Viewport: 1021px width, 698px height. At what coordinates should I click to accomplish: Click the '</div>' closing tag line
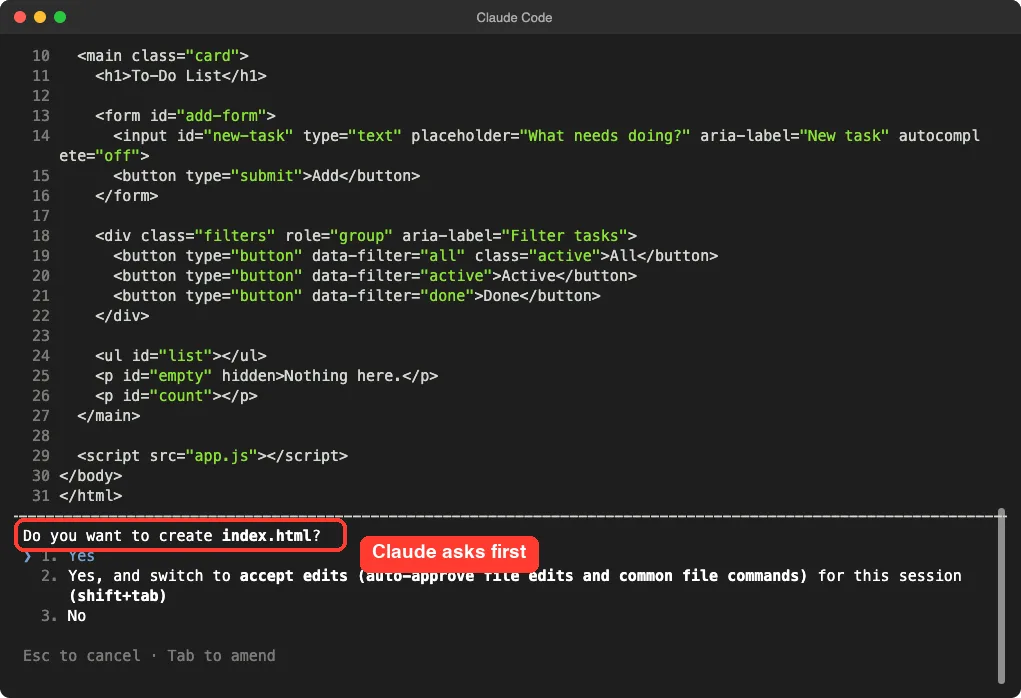pos(122,316)
